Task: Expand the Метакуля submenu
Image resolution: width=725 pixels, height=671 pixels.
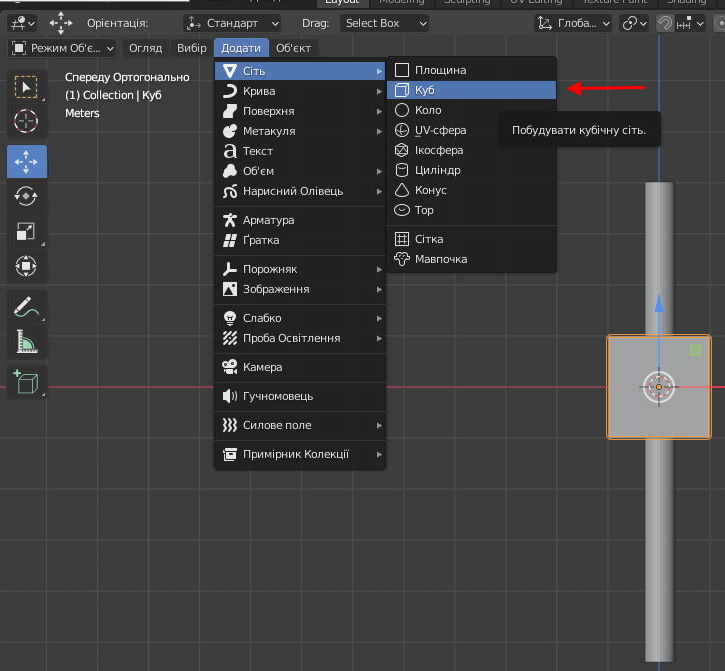Action: [x=301, y=131]
